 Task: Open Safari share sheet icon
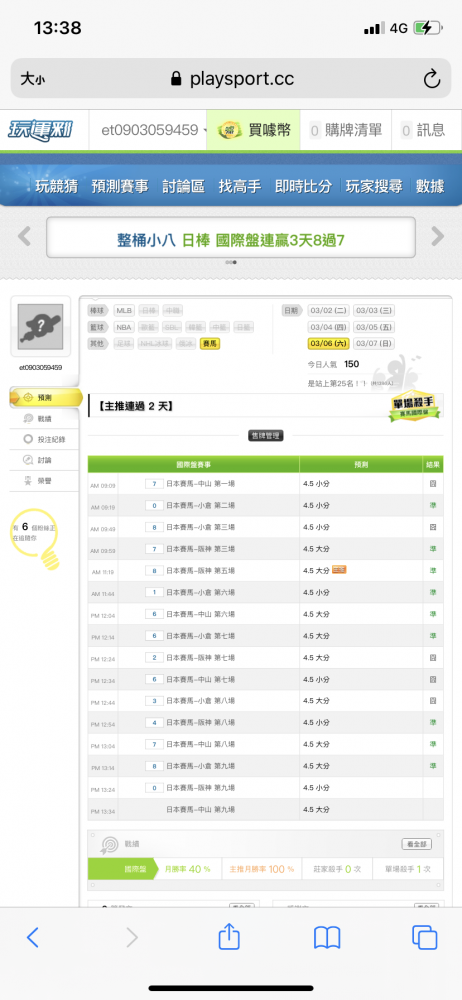pyautogui.click(x=228, y=937)
